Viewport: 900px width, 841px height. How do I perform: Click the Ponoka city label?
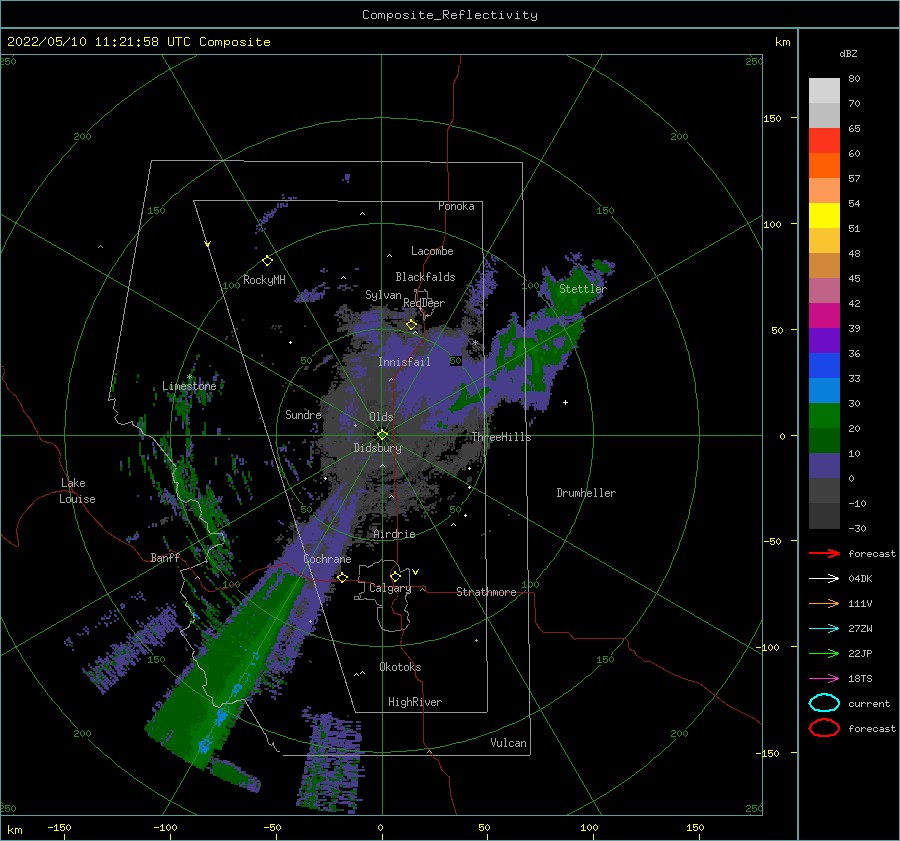tap(456, 206)
